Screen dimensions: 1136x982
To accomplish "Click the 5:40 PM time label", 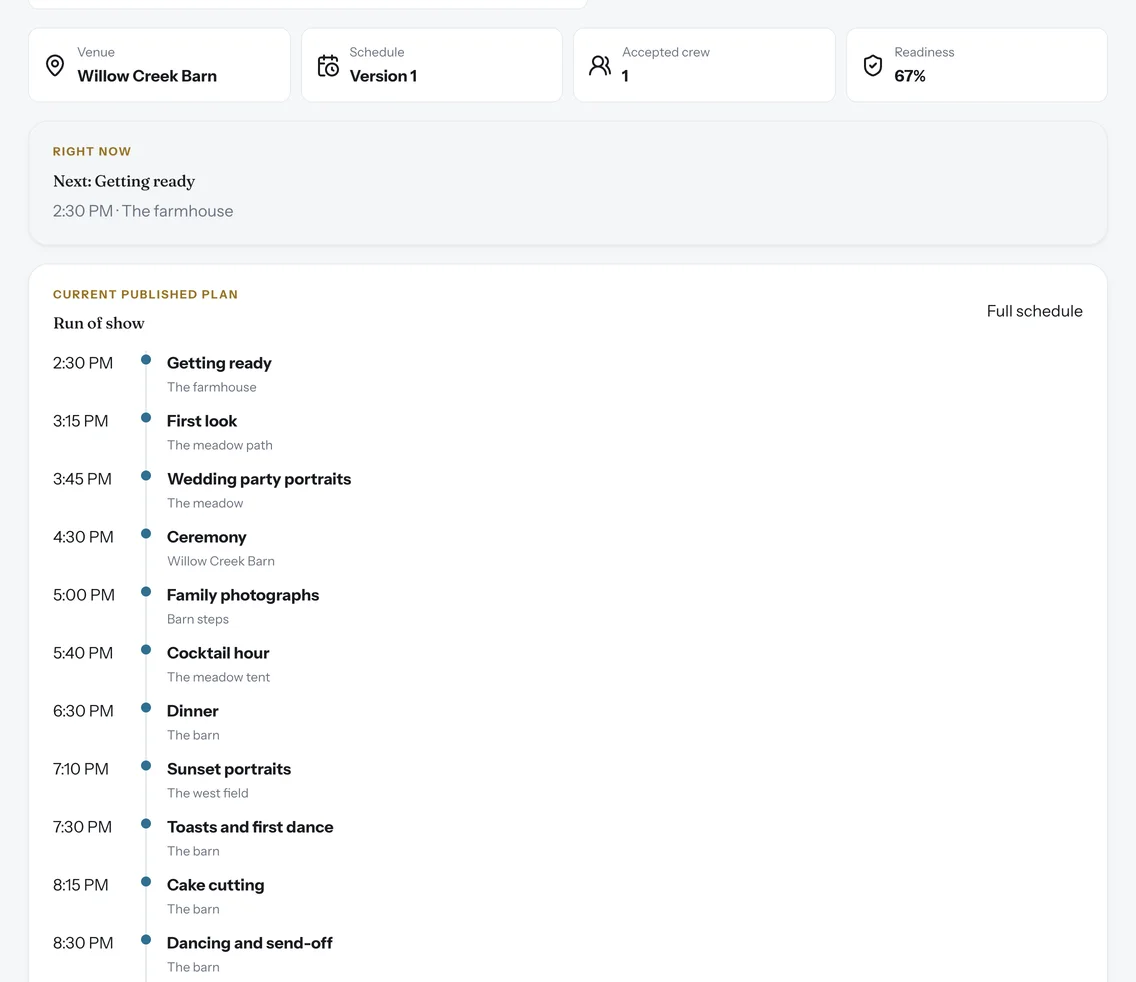I will click(83, 653).
